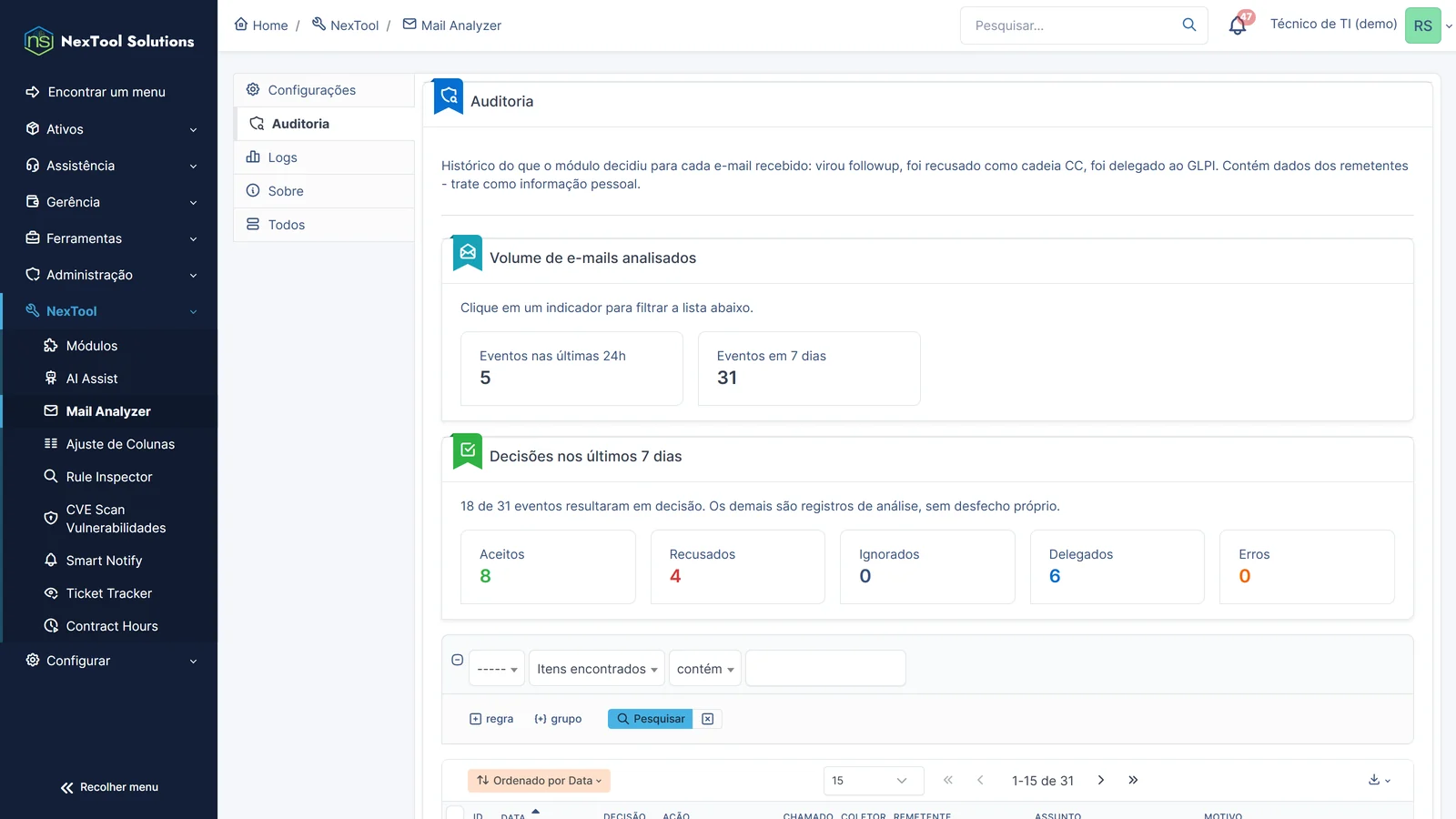Open the 'Itens encontrados' field dropdown

(597, 669)
